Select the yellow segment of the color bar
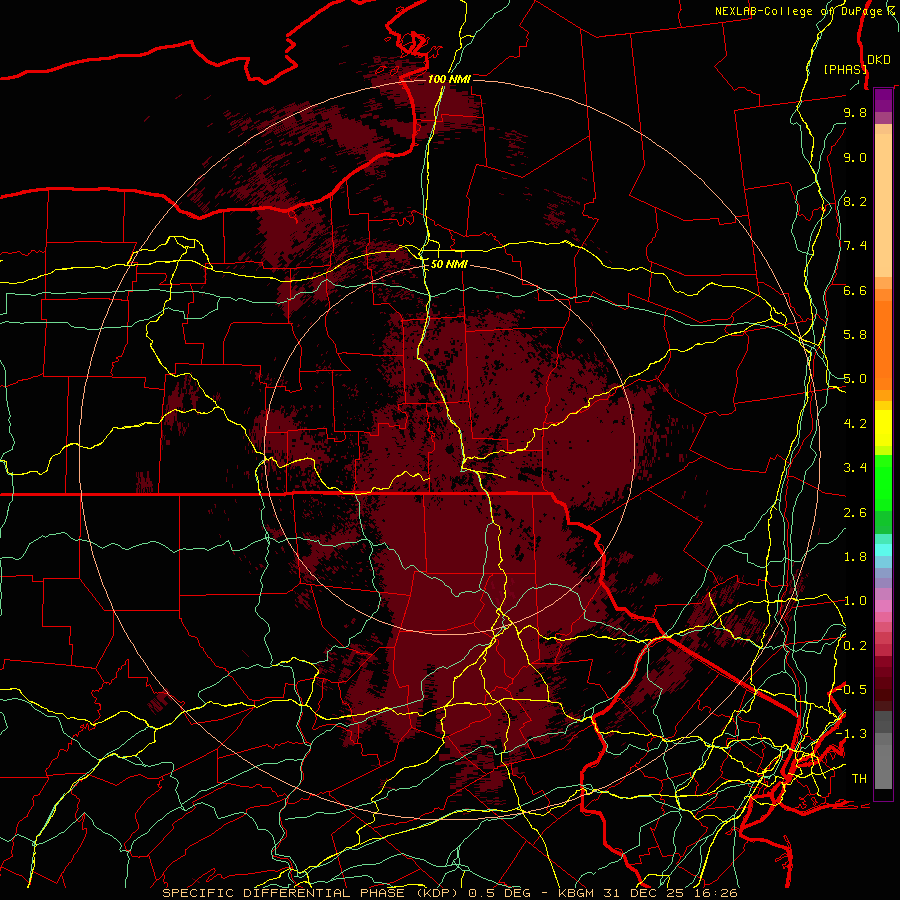This screenshot has width=900, height=900. click(883, 428)
